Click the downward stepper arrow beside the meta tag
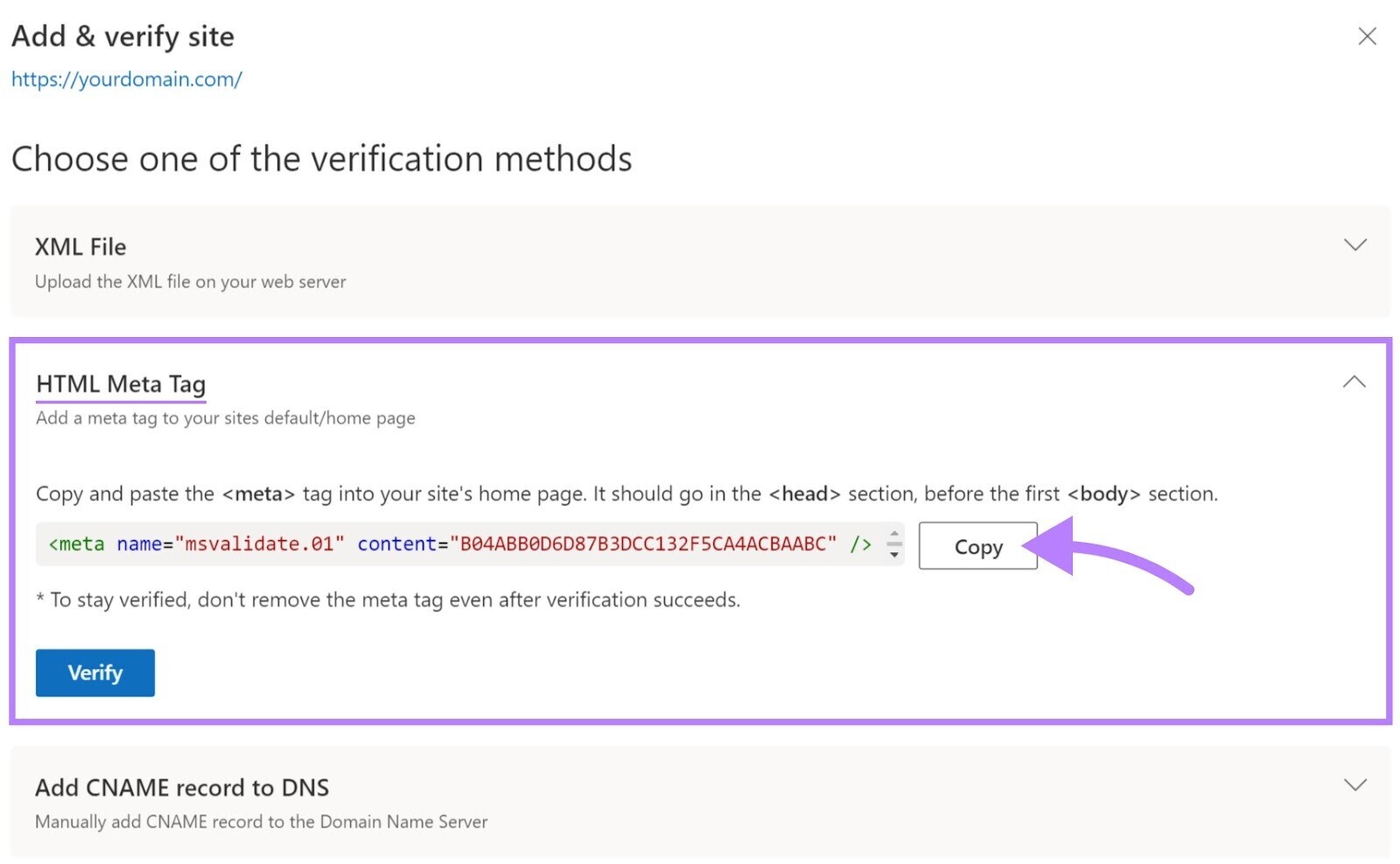Image resolution: width=1400 pixels, height=864 pixels. tap(894, 554)
